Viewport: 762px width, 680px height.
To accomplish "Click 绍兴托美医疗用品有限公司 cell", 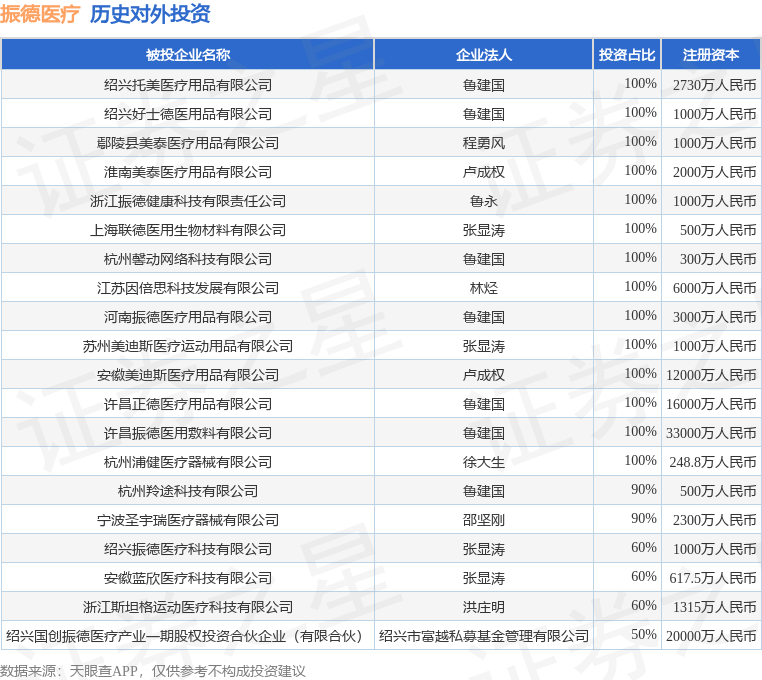I will [188, 85].
